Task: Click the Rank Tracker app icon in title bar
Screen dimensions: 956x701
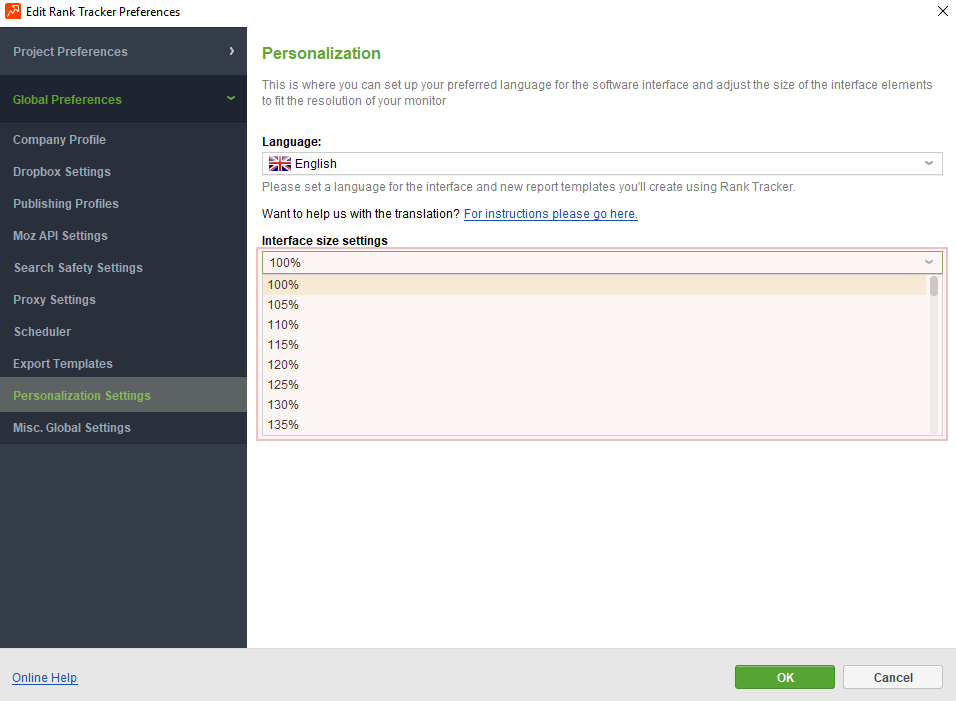Action: [13, 12]
